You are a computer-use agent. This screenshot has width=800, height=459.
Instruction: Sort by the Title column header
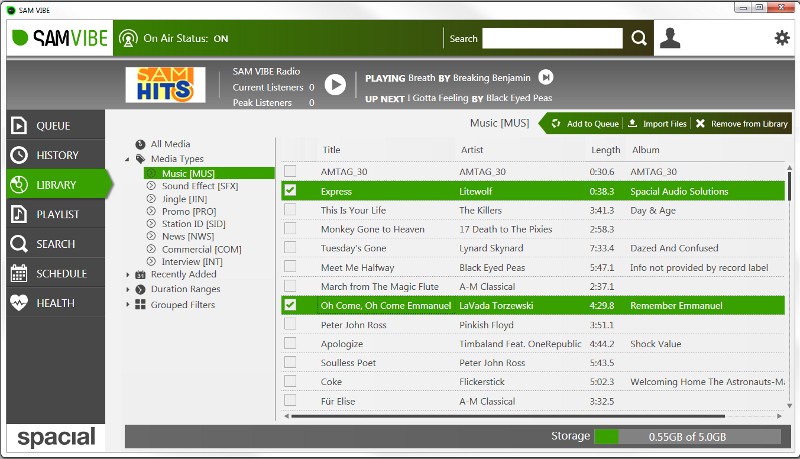tap(331, 149)
